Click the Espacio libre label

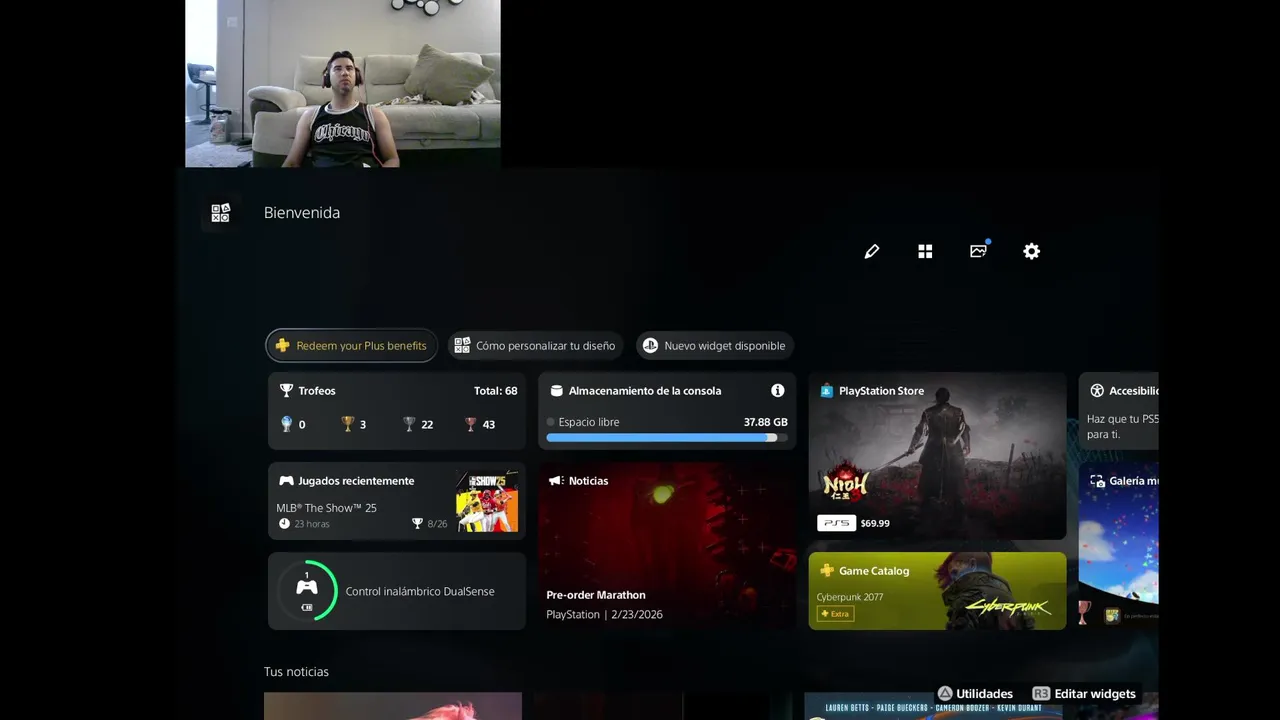[x=589, y=422]
